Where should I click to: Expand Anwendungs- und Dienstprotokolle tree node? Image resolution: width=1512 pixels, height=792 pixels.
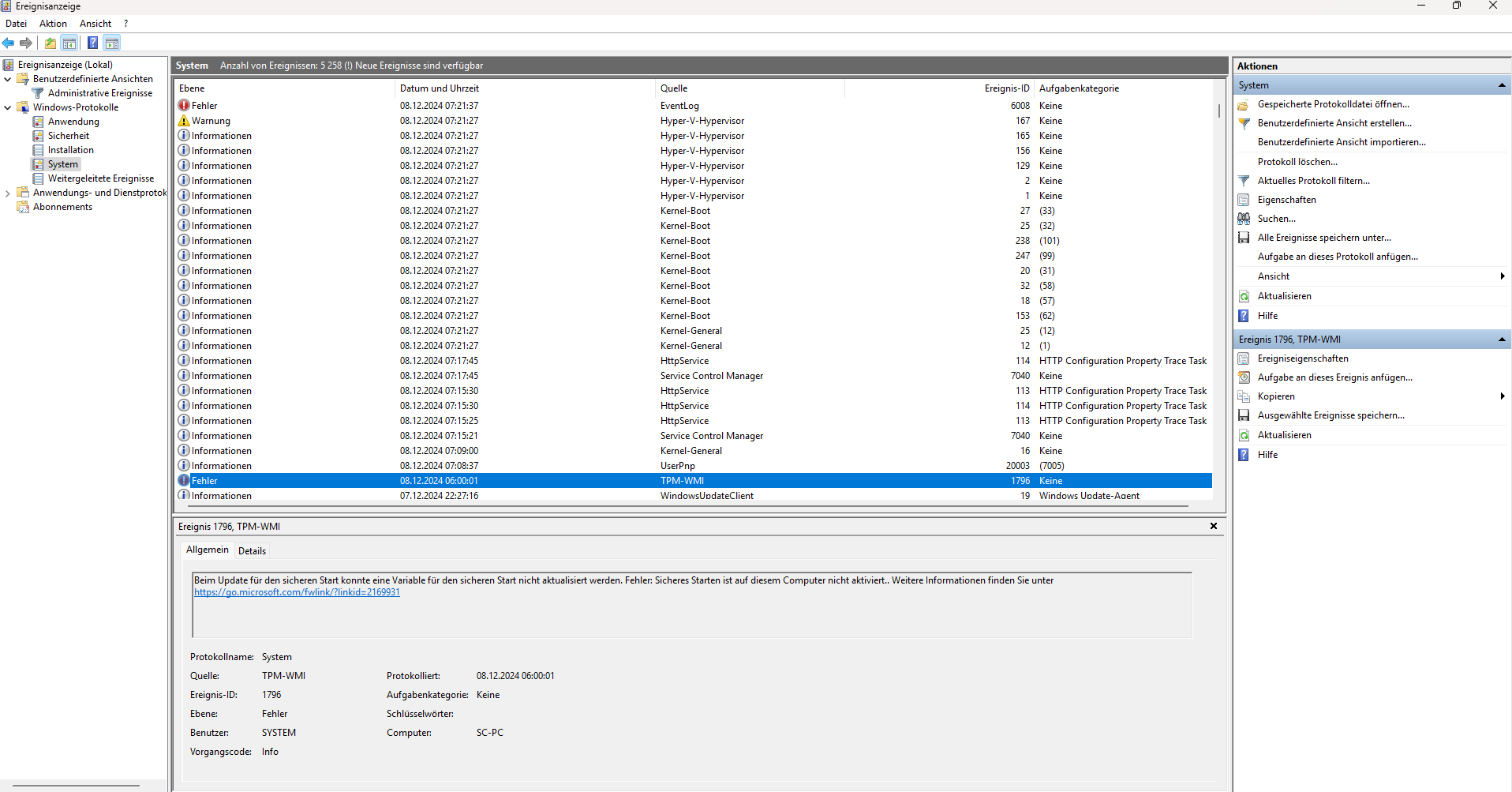(x=8, y=193)
